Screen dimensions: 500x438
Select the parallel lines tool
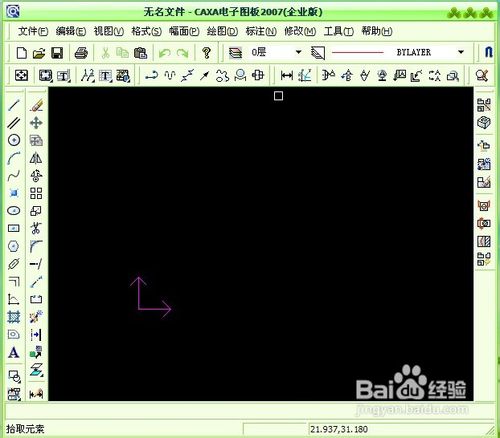point(14,123)
